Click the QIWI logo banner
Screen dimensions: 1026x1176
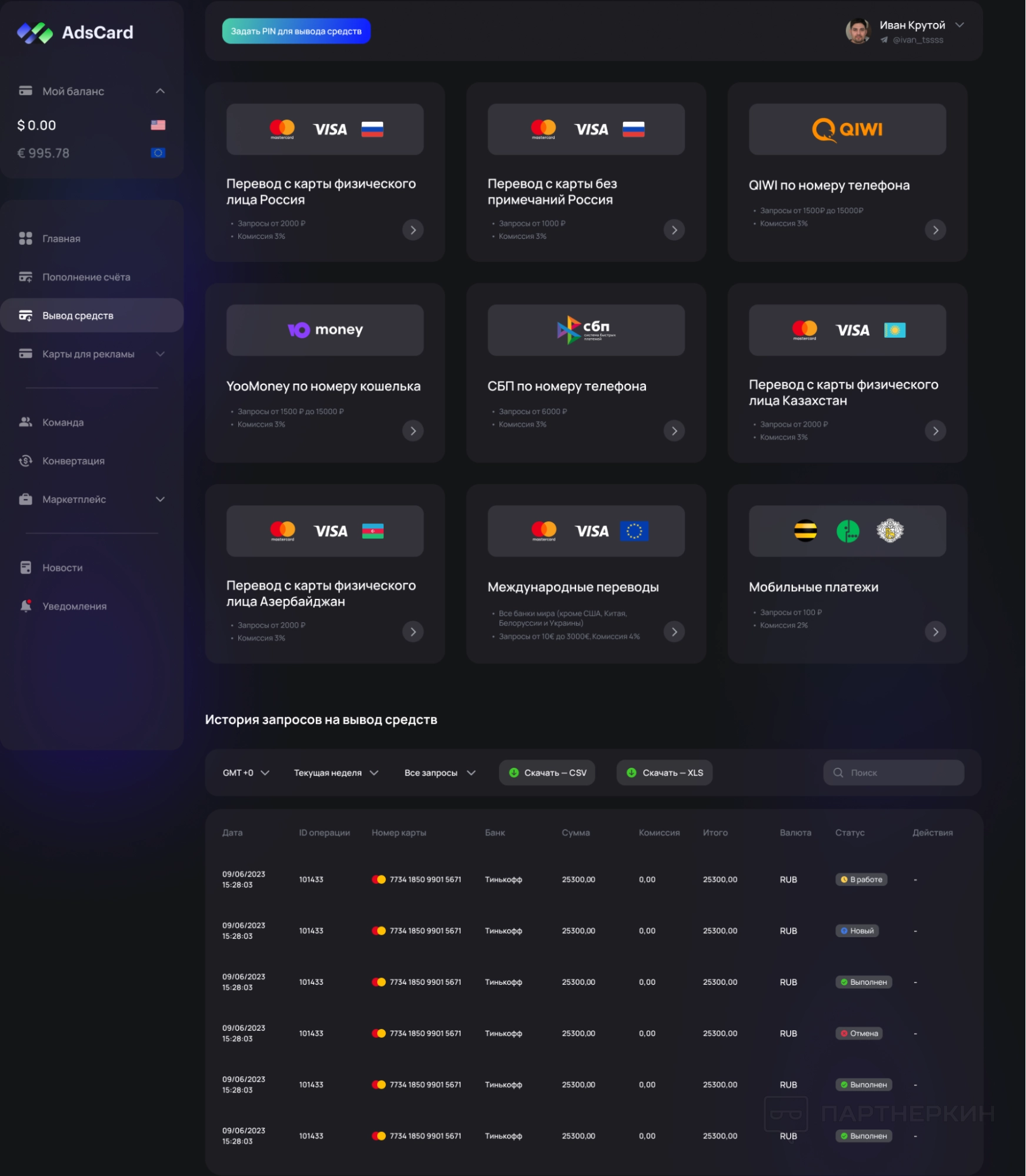click(847, 129)
